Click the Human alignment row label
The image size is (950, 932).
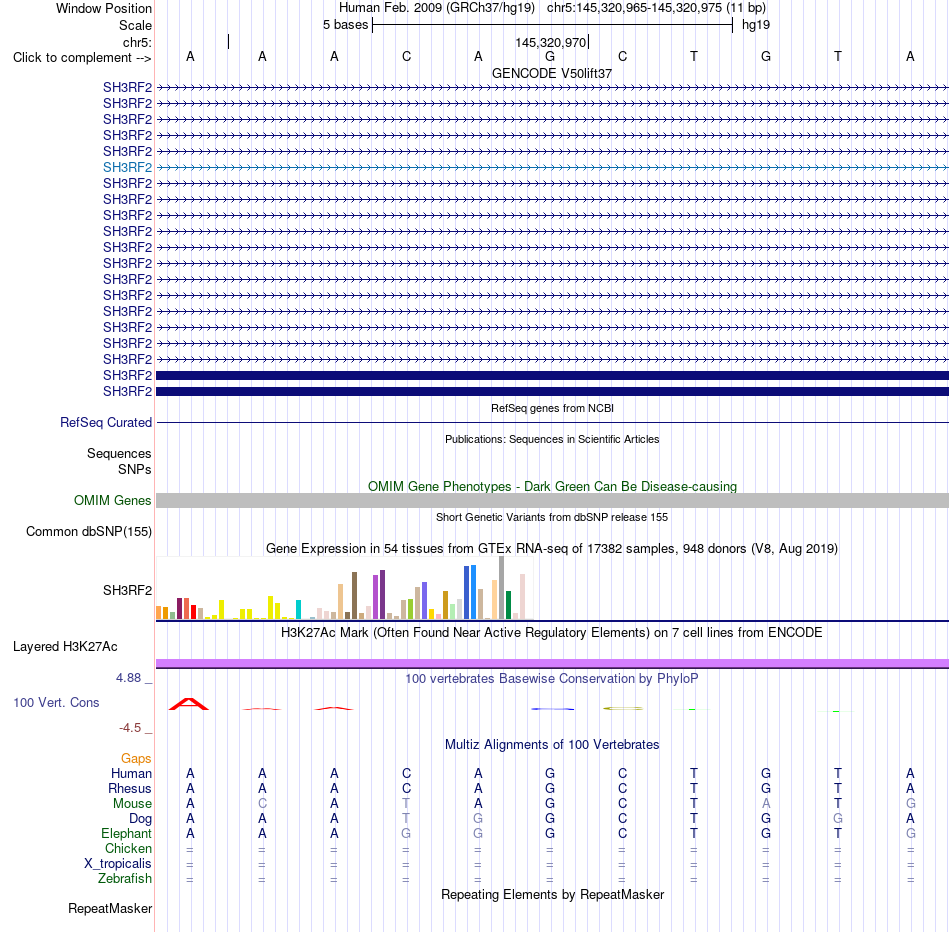pyautogui.click(x=131, y=774)
